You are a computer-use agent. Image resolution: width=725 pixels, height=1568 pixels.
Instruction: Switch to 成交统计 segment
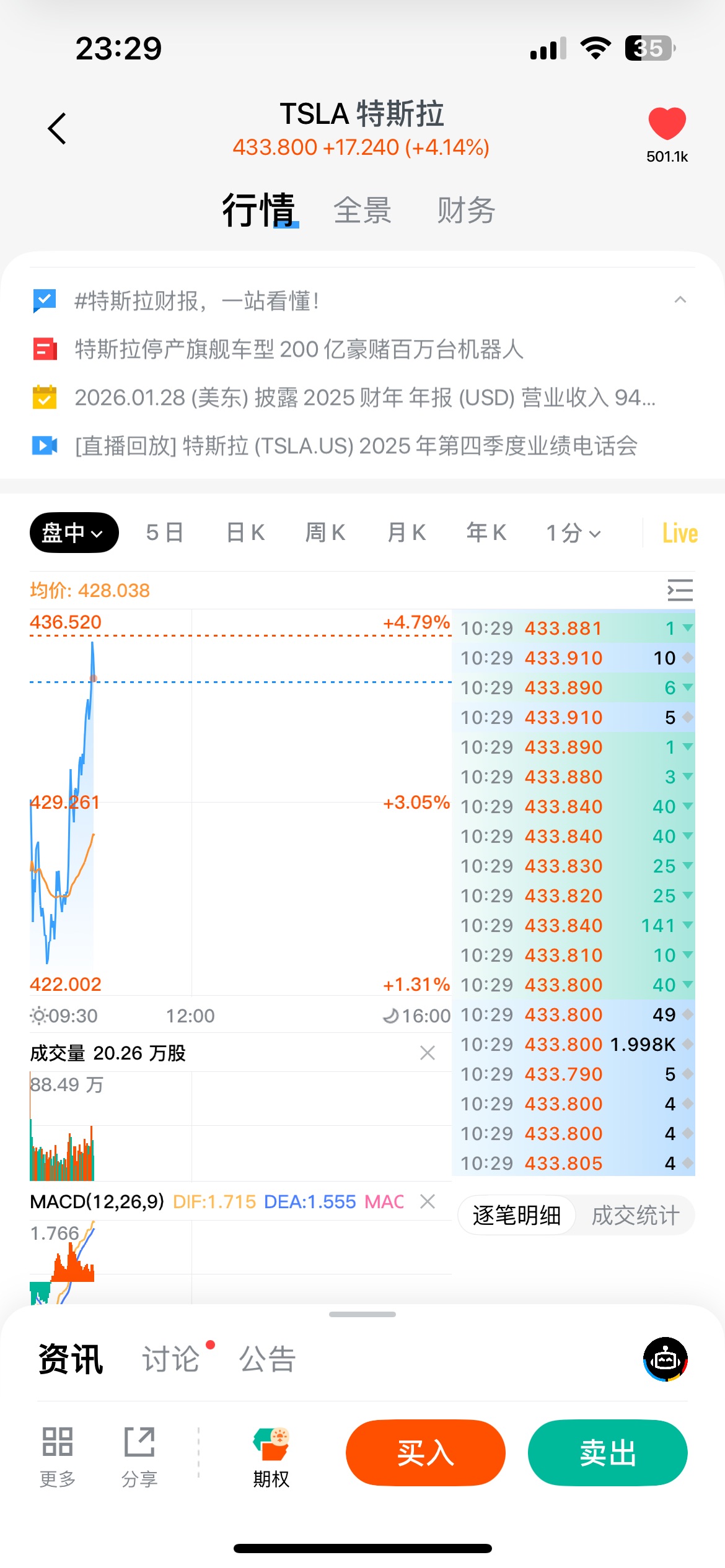coord(635,1215)
